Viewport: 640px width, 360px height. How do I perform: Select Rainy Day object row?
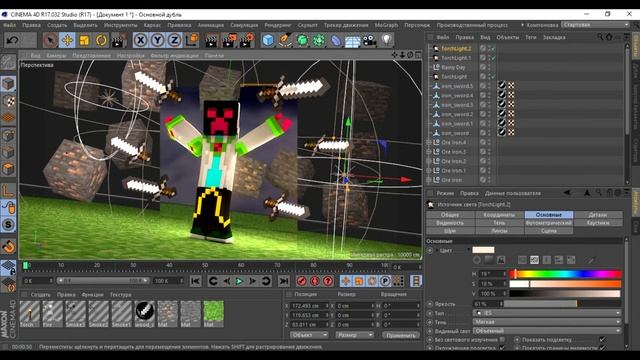(x=453, y=67)
